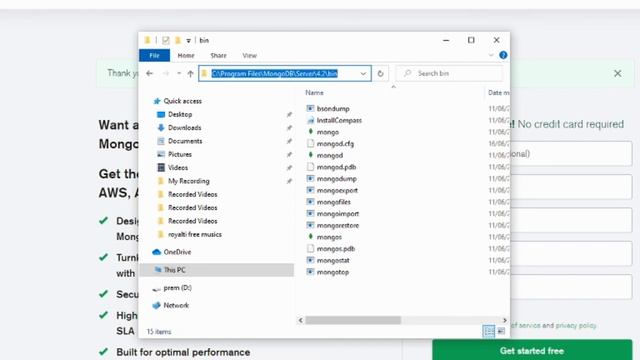The image size is (640, 360).
Task: Click the Forward navigation arrow
Action: pyautogui.click(x=166, y=73)
